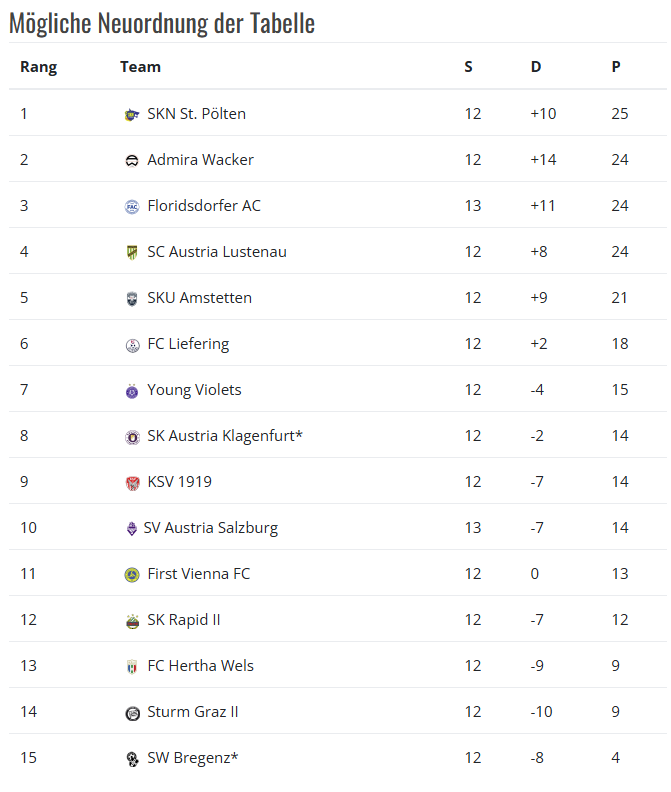The width and height of the screenshot is (671, 792).
Task: Click the Young Violets purple crest
Action: point(132,391)
